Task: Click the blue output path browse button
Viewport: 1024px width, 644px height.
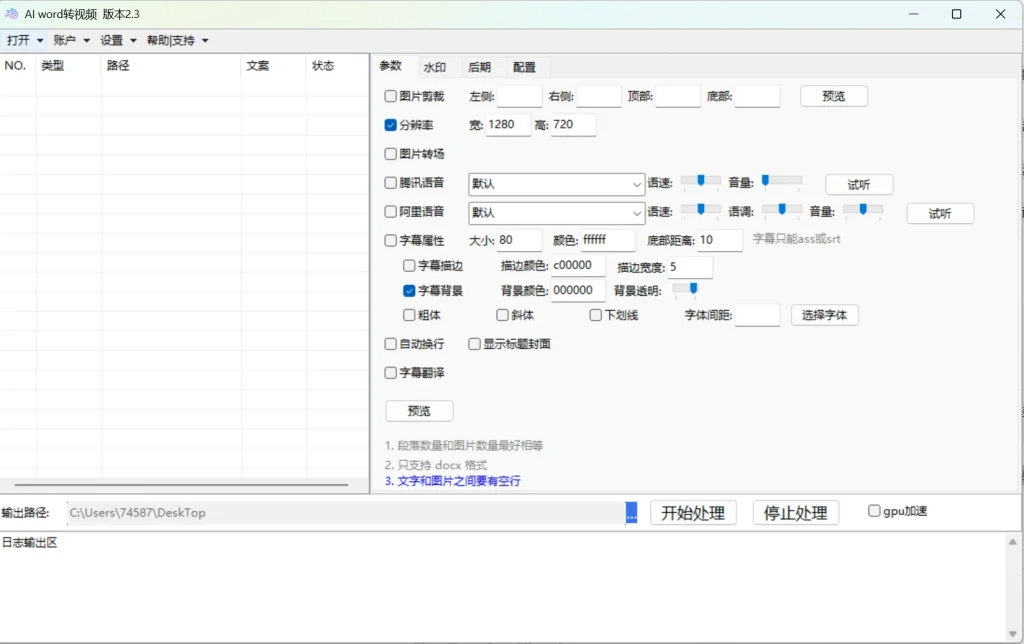Action: pos(631,513)
